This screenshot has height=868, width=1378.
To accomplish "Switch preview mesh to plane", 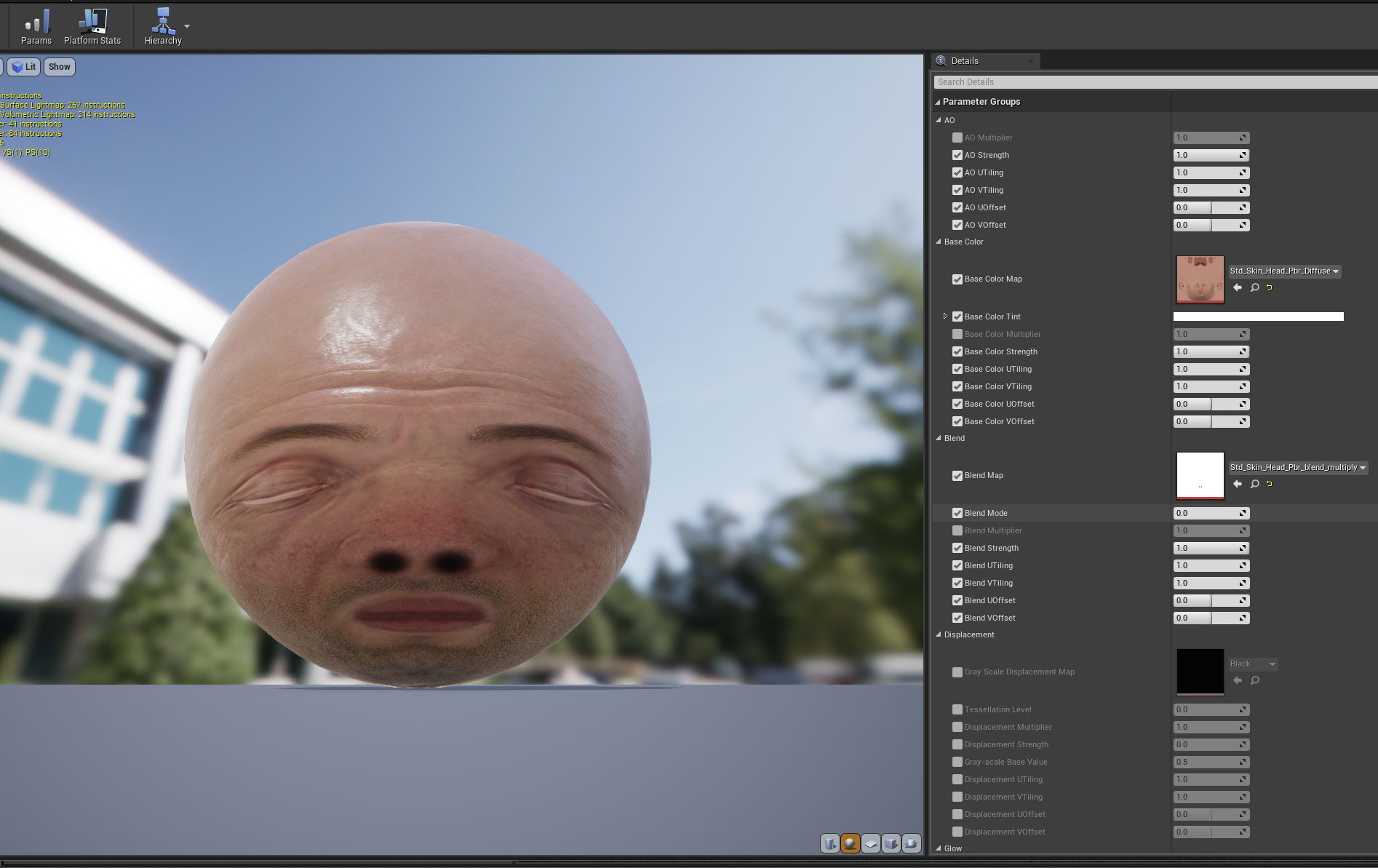I will 870,843.
